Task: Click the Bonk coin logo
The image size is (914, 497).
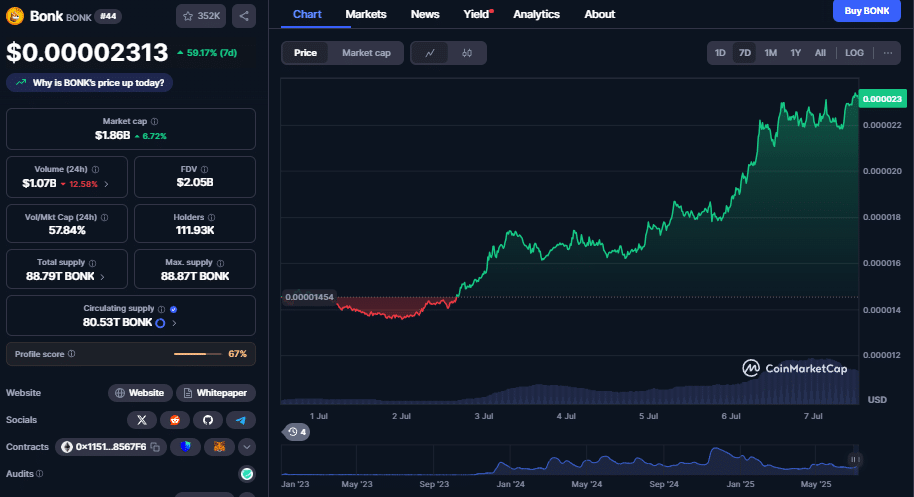Action: coord(15,16)
